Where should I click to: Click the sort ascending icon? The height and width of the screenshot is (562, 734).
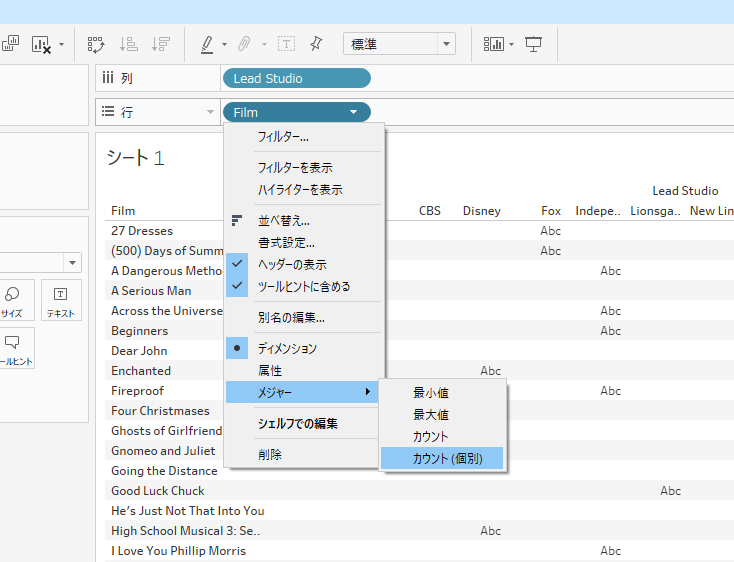point(128,44)
